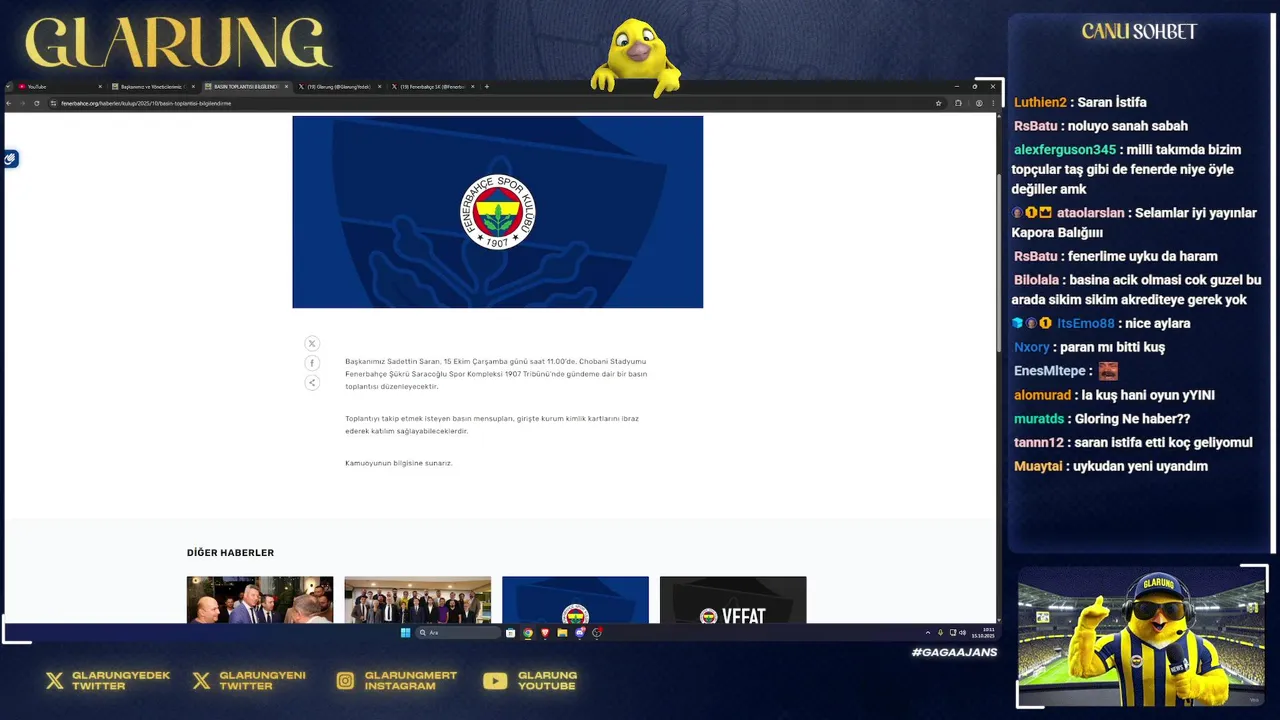The height and width of the screenshot is (720, 1280).
Task: Click the GLARUNGMERT Instagram label
Action: pyautogui.click(x=410, y=681)
